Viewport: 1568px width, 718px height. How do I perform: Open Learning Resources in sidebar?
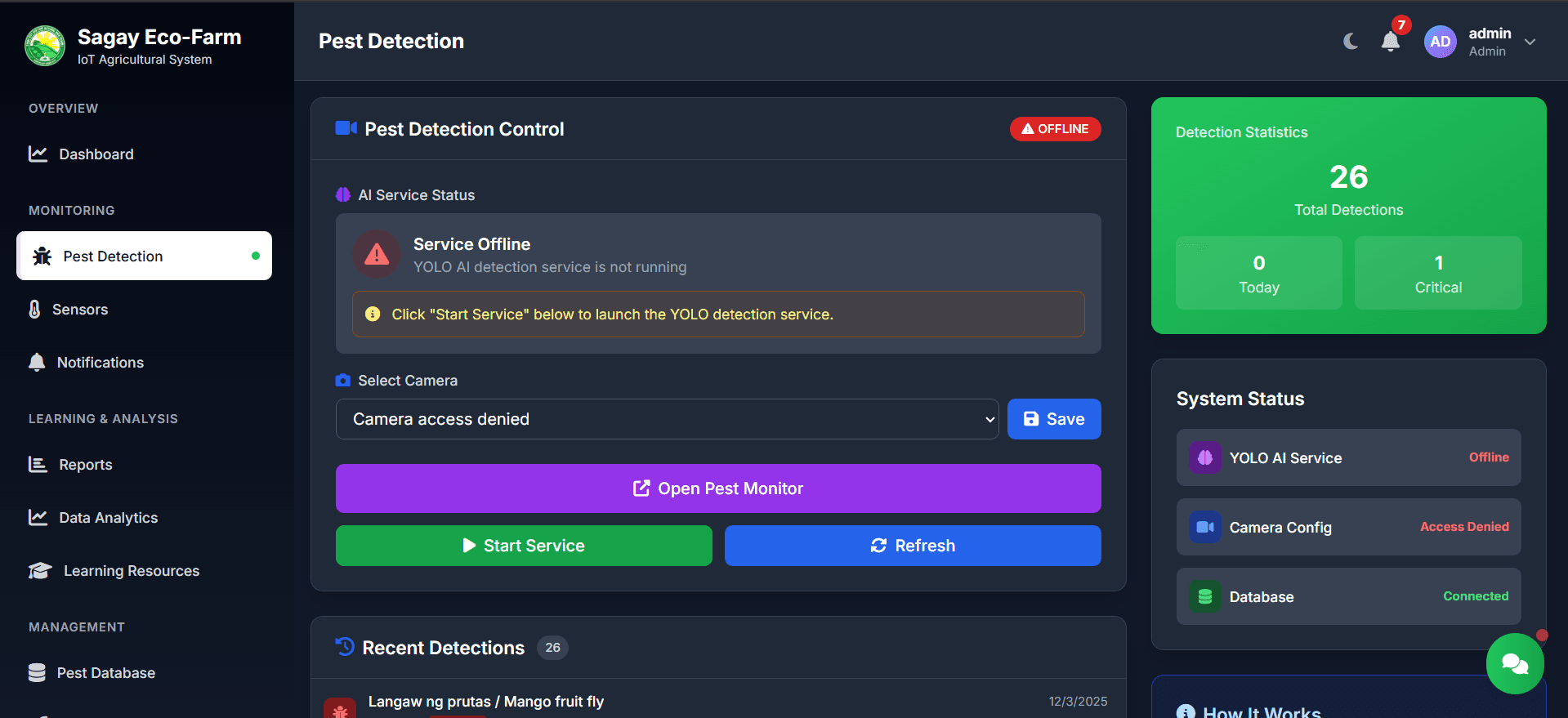point(144,571)
